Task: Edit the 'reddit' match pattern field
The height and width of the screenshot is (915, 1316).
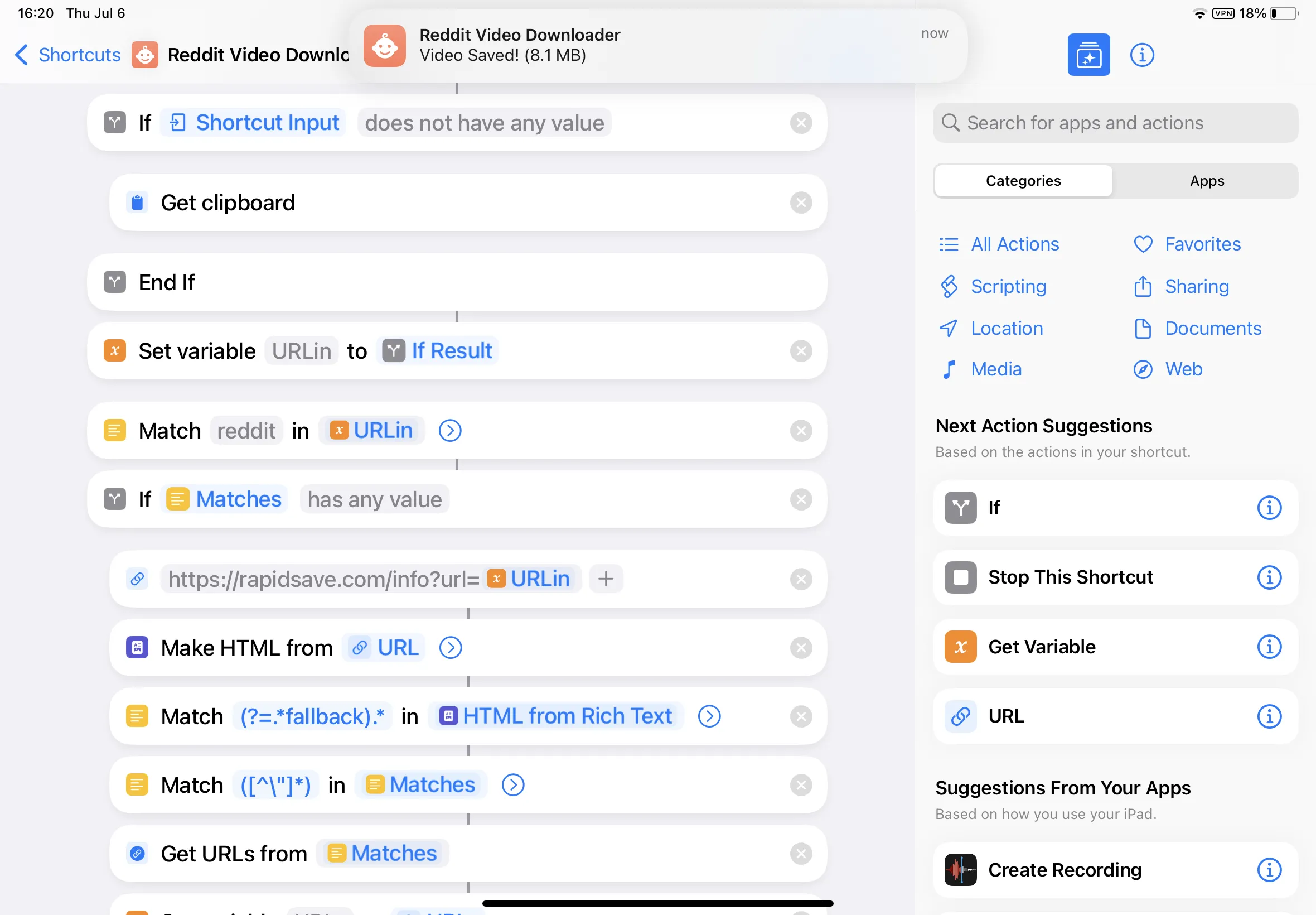Action: pos(246,431)
